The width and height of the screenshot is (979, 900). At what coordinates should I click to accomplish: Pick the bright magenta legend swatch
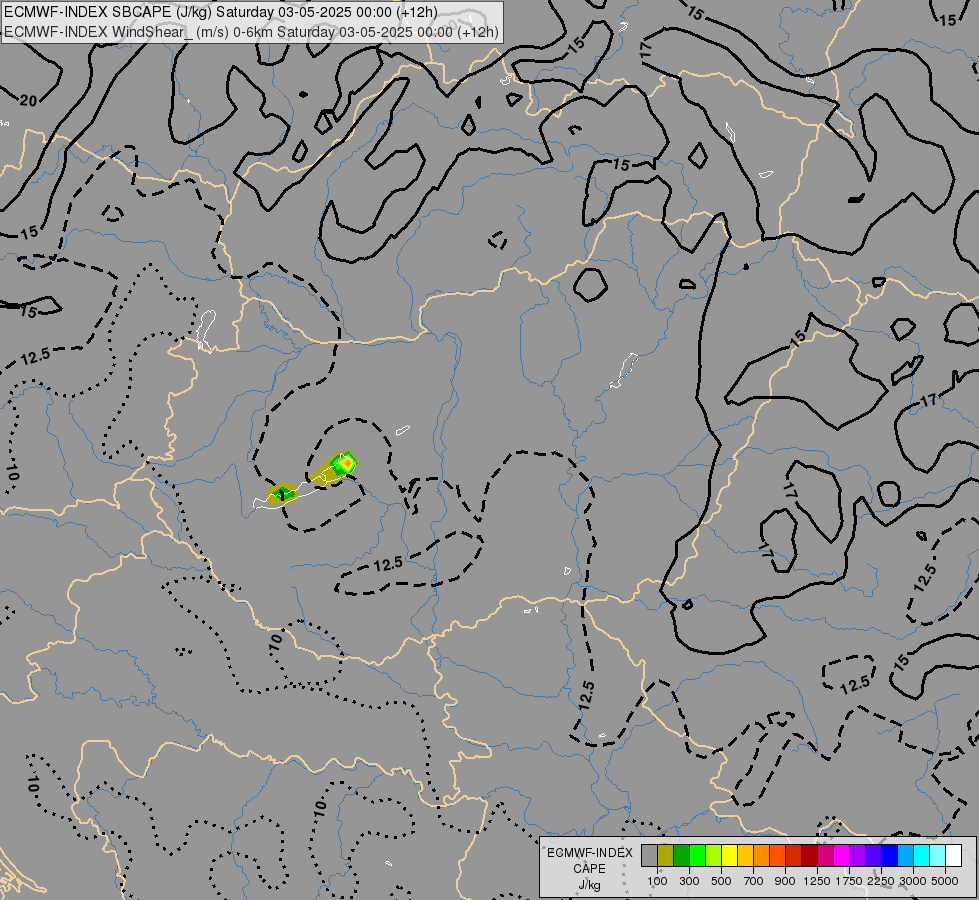[842, 855]
